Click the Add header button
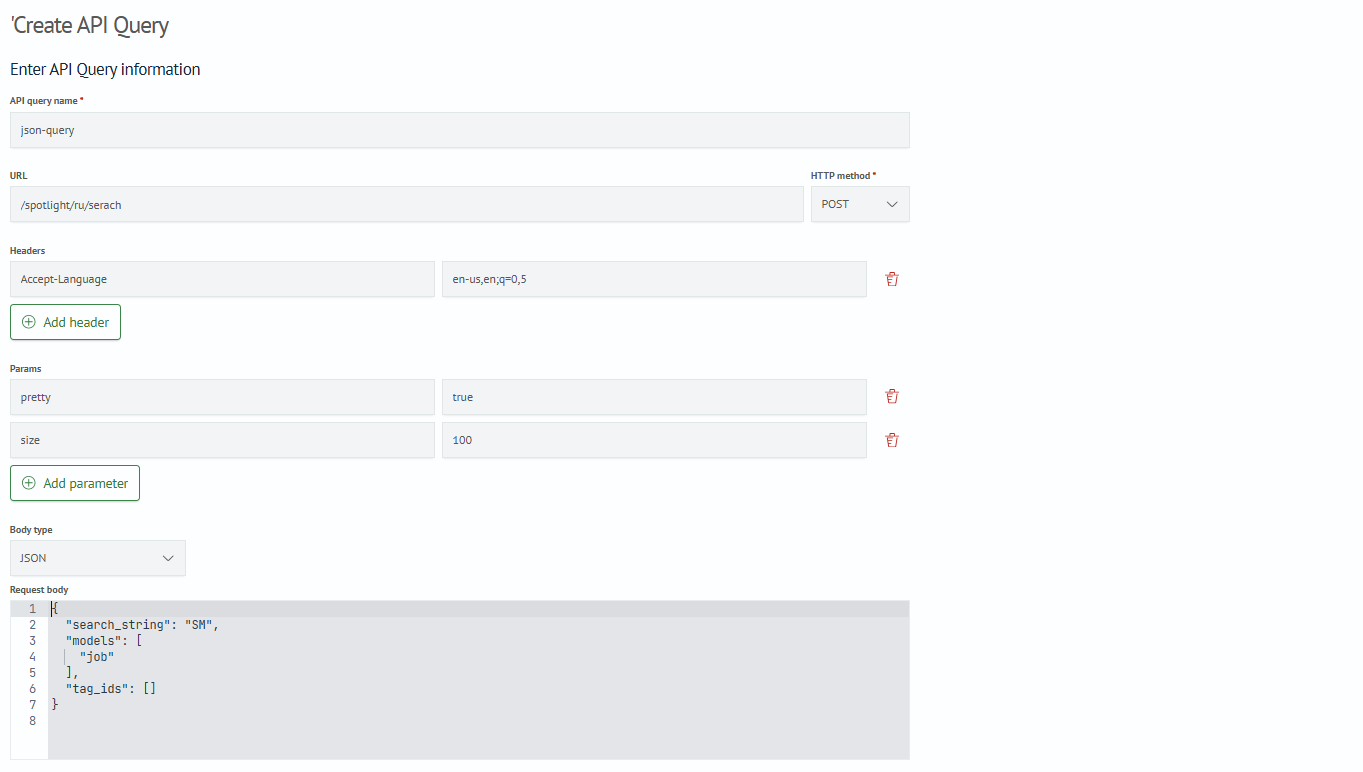Viewport: 1363px width, 772px height. [66, 322]
